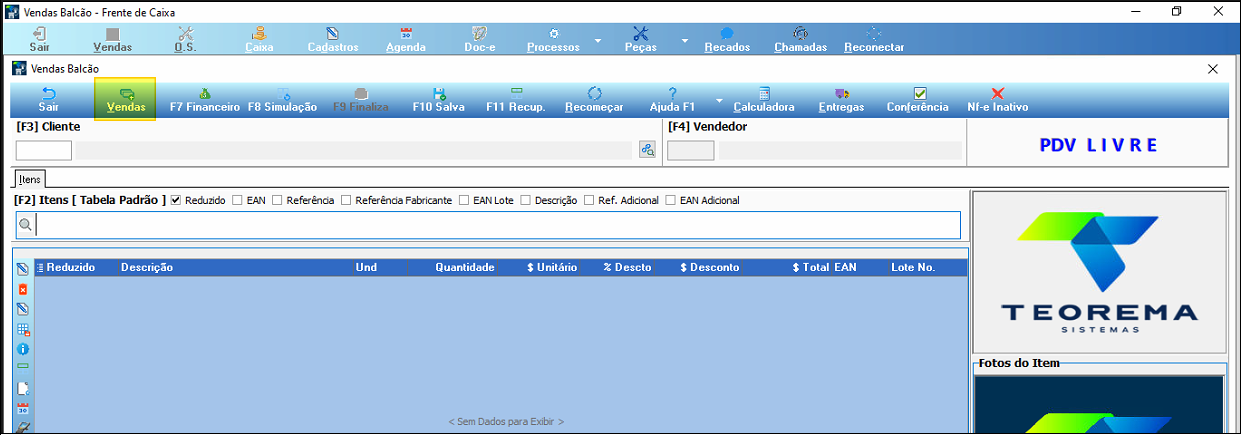Click the Recomeçar button
Viewport: 1241px width, 435px height.
tap(594, 99)
